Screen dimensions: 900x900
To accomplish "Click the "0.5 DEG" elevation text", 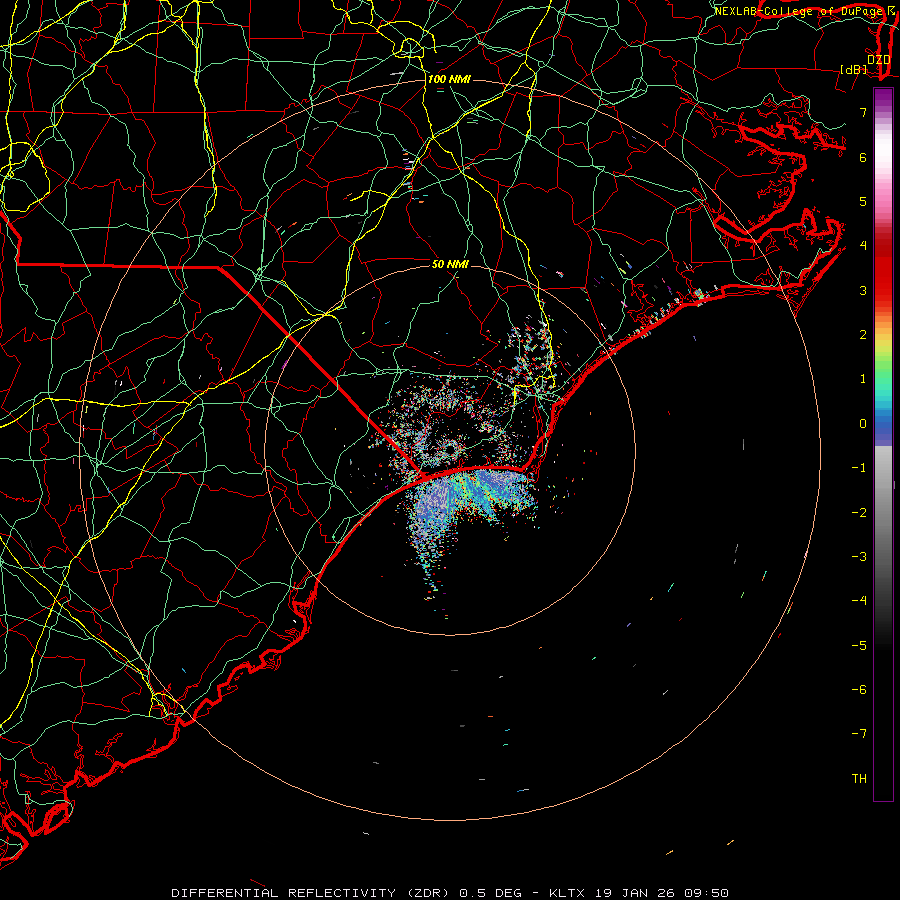I will (491, 893).
